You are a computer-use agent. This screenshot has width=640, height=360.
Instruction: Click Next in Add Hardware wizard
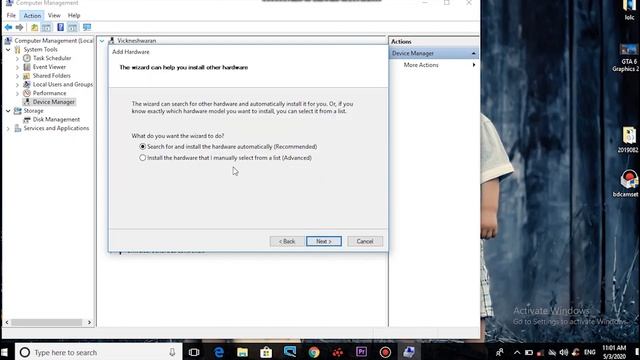coord(324,241)
